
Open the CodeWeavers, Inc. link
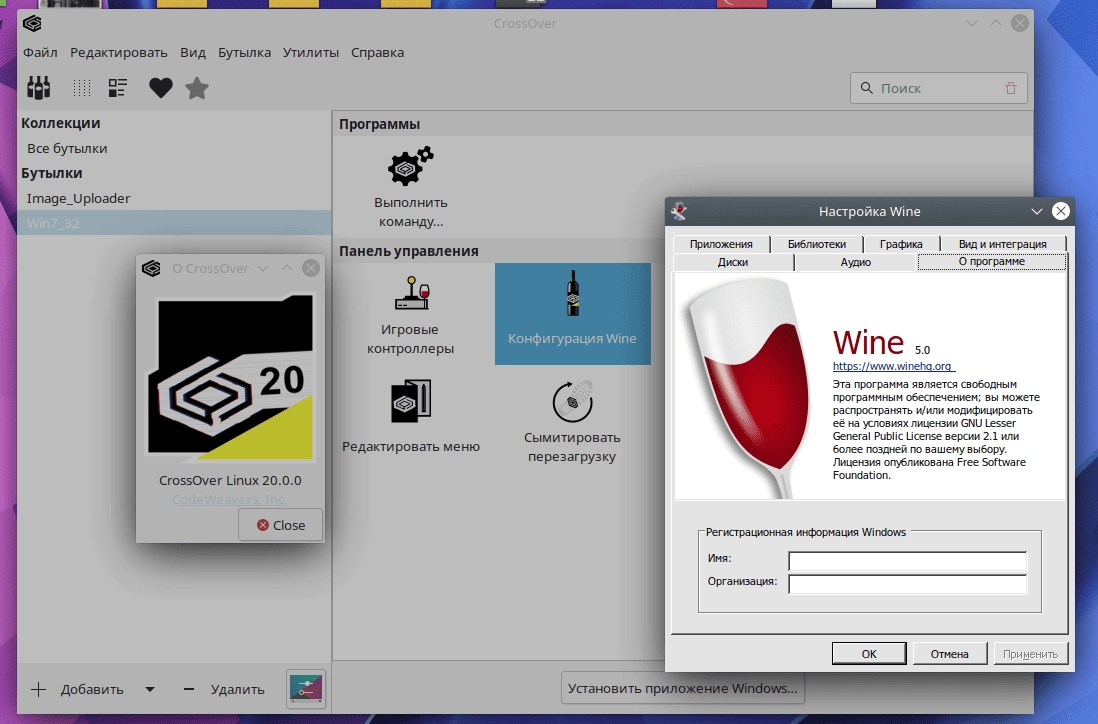(x=230, y=499)
